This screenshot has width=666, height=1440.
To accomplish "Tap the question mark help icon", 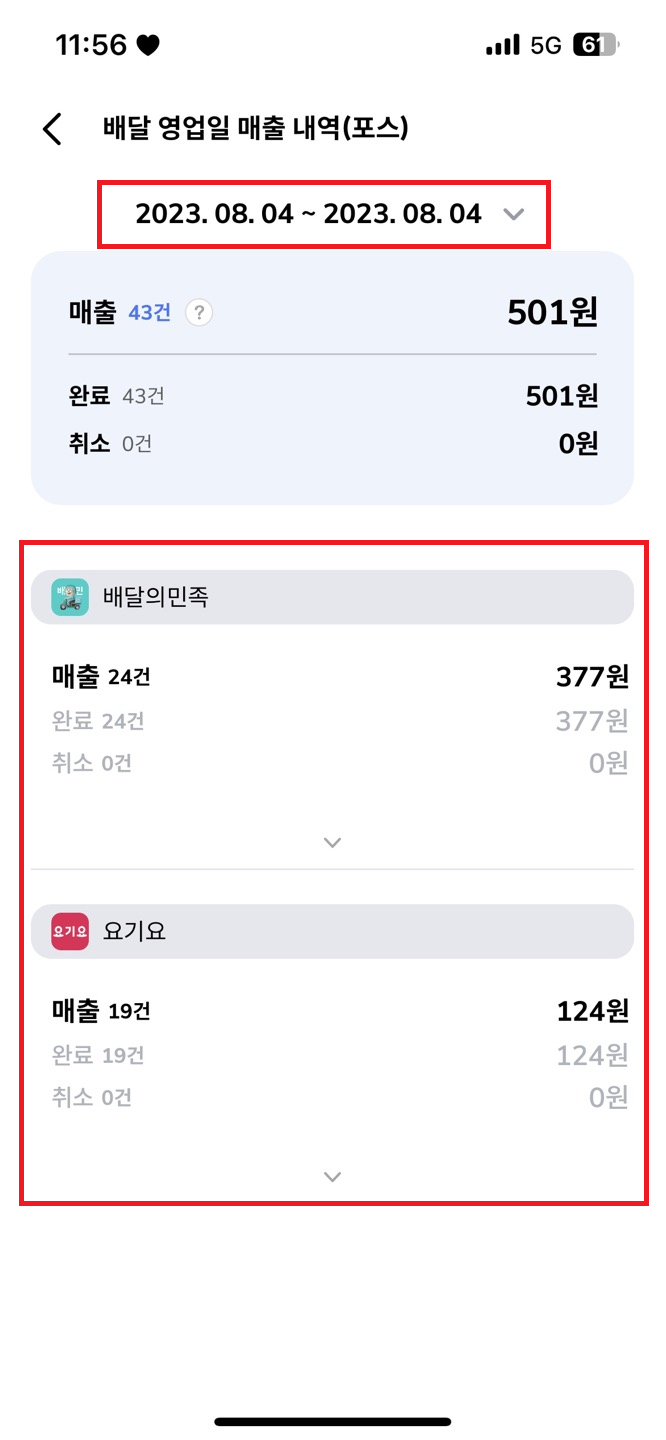I will (199, 313).
